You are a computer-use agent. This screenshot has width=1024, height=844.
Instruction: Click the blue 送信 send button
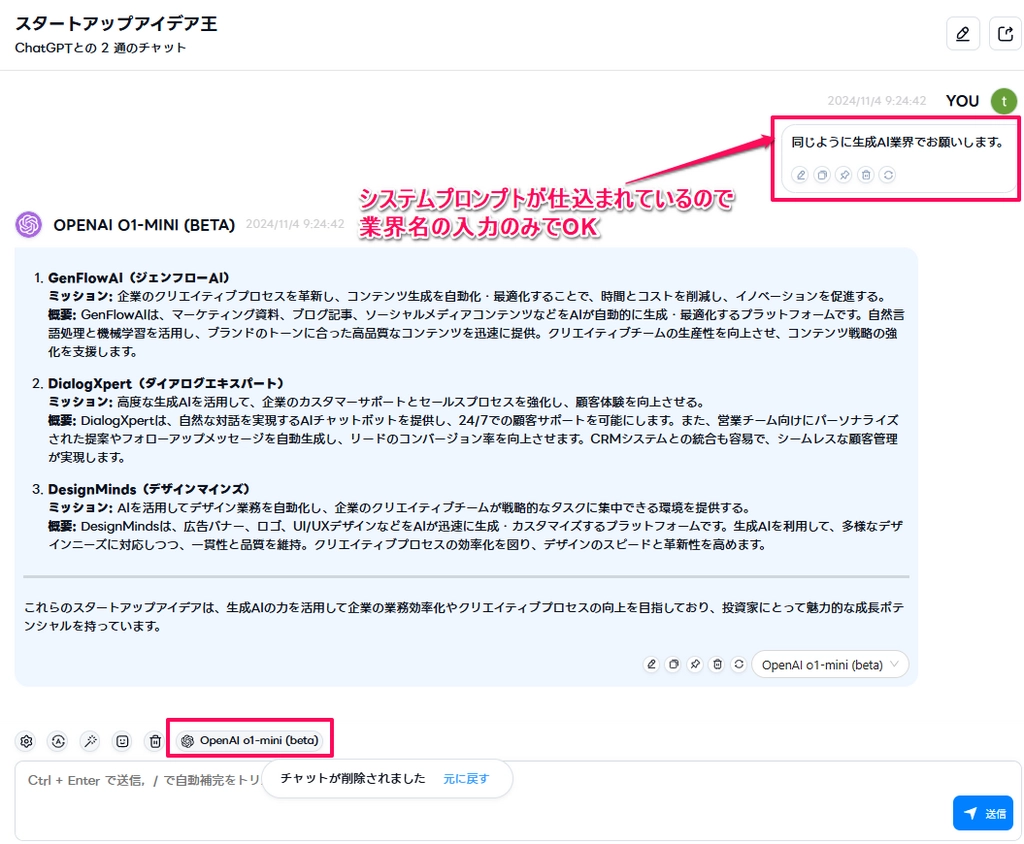pos(983,813)
